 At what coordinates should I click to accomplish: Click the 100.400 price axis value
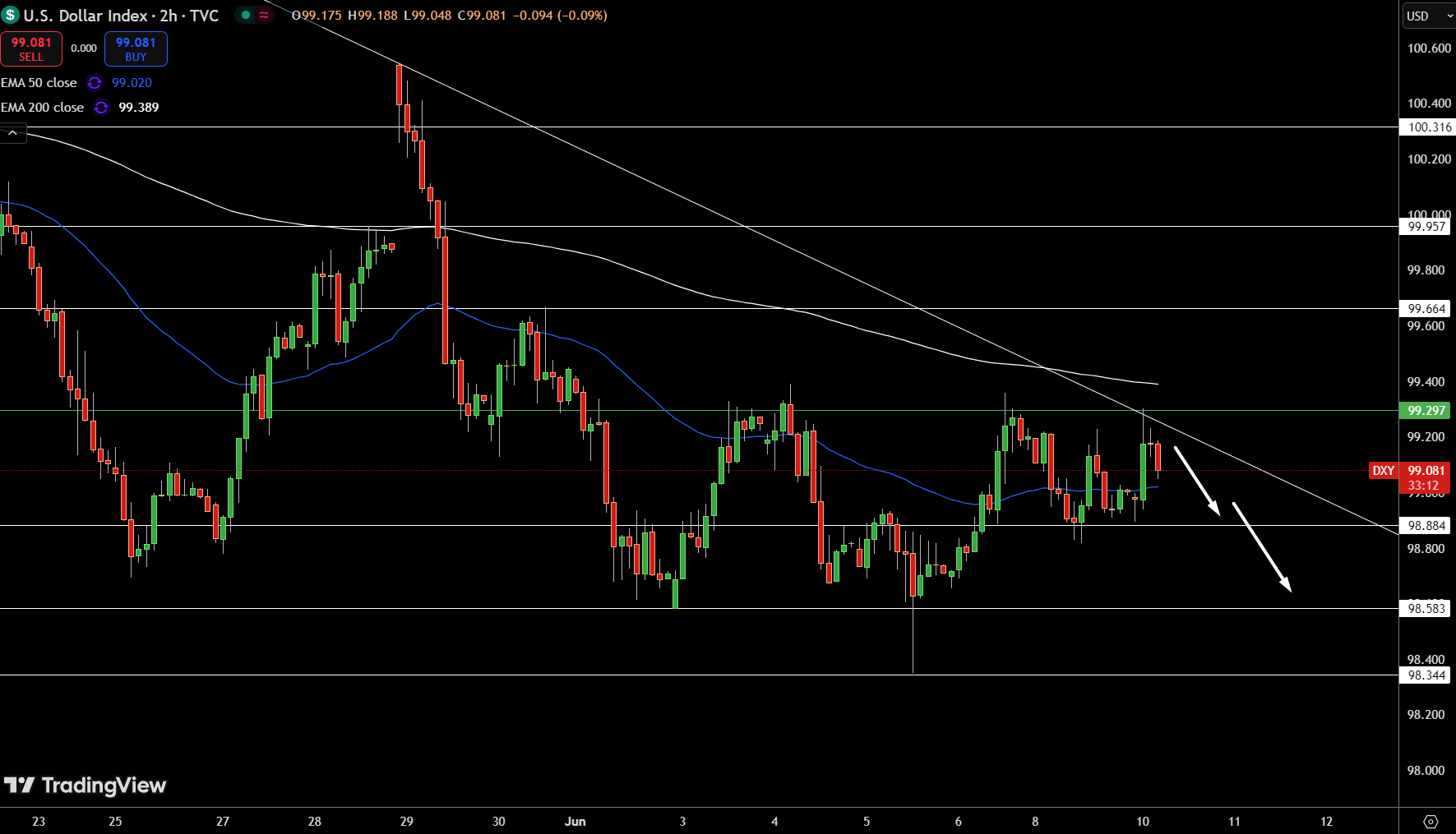[x=1429, y=104]
